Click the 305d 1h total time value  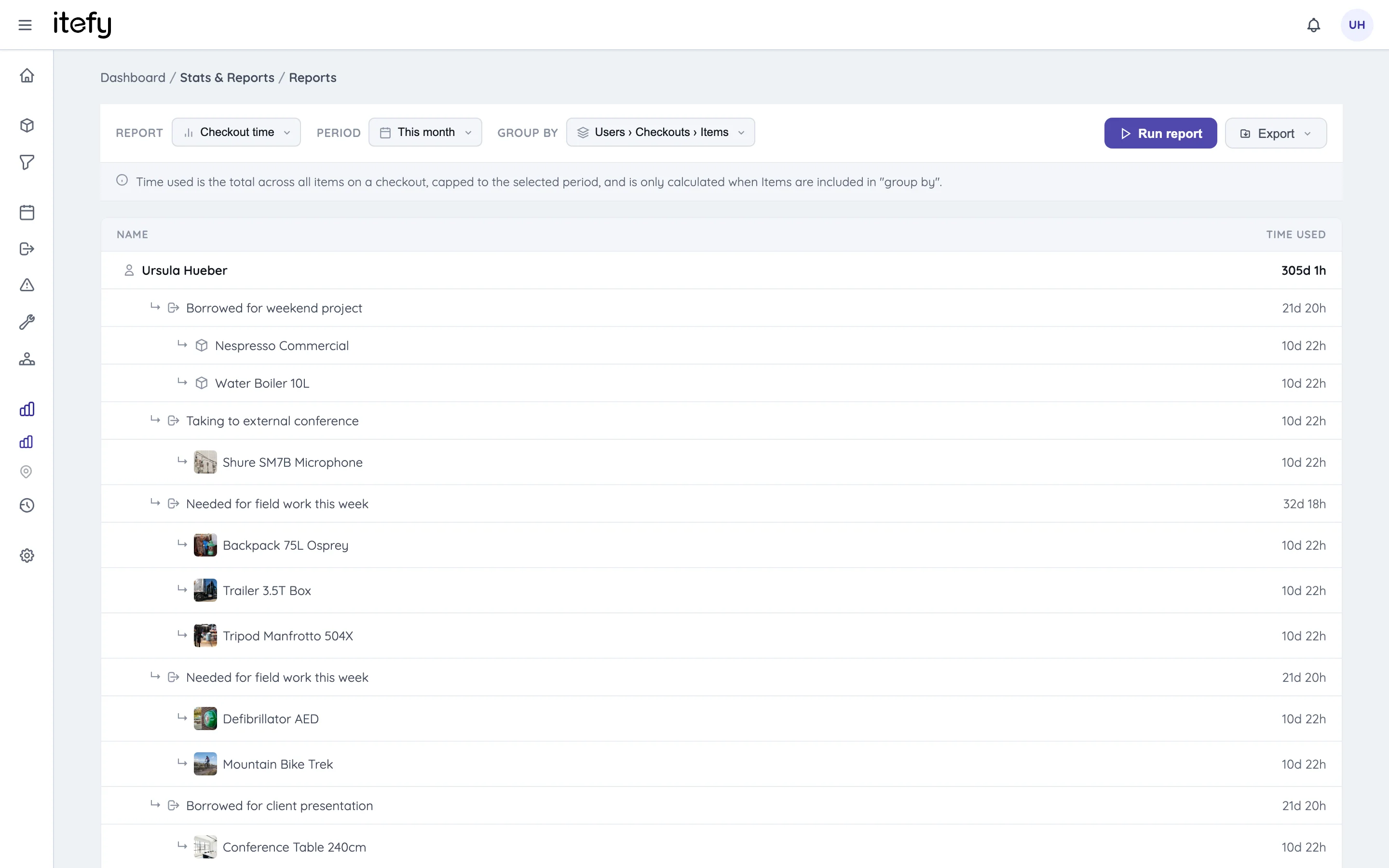point(1304,271)
